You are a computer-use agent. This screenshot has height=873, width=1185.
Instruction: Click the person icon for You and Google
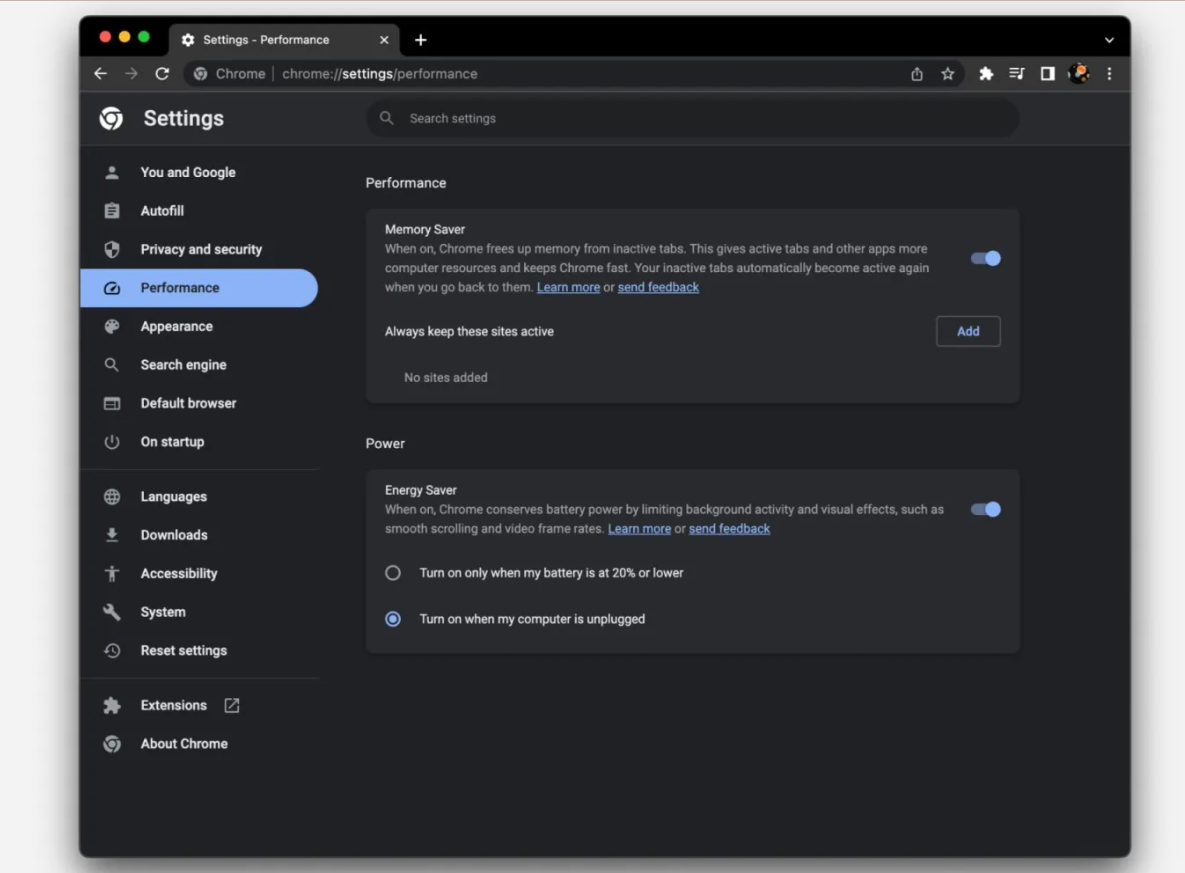coord(112,172)
